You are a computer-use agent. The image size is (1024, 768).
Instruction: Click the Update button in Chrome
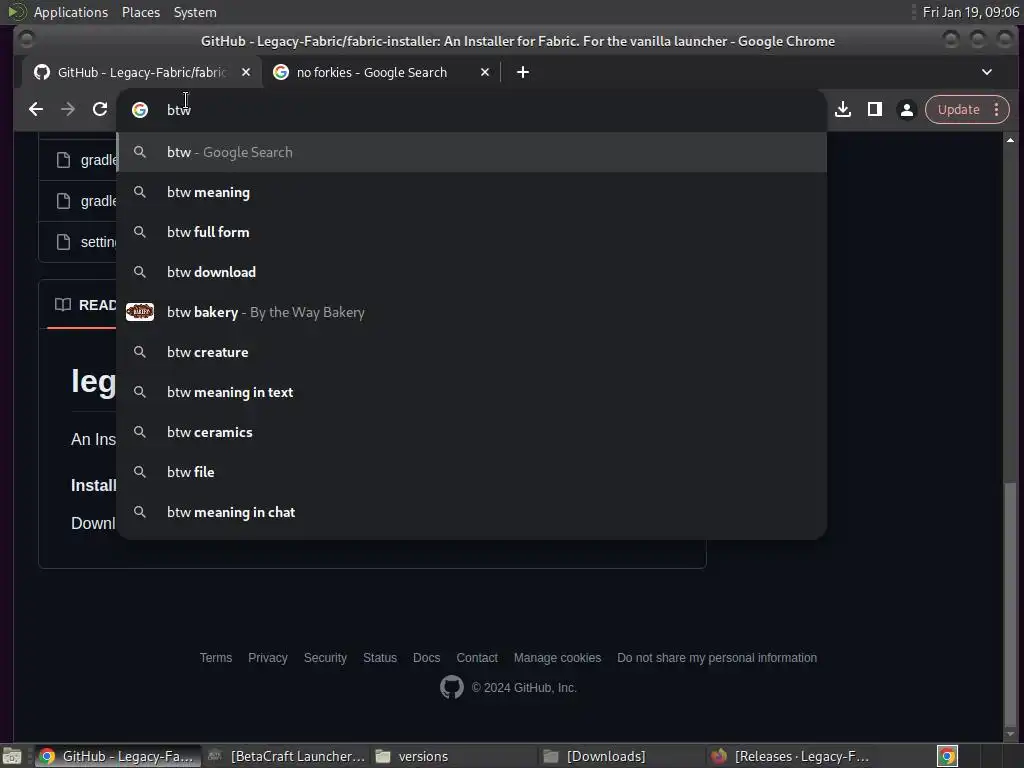pos(958,110)
